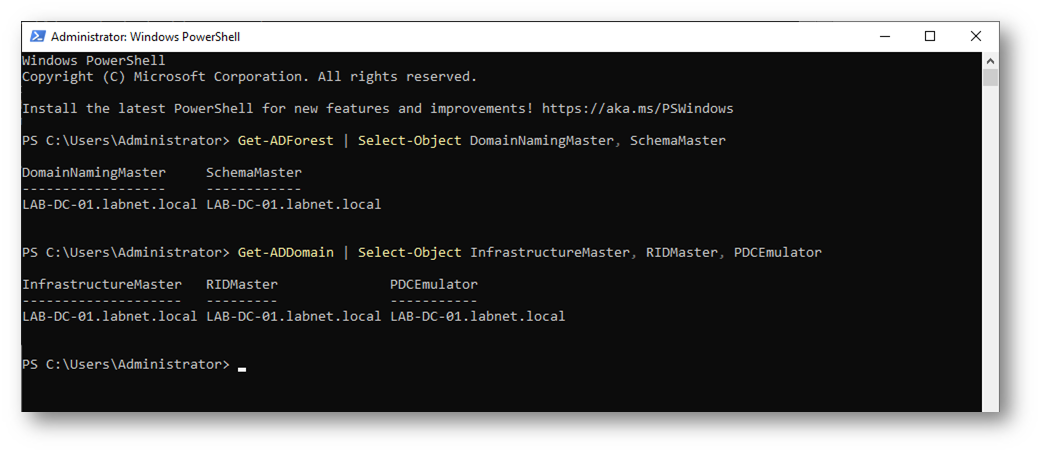
Task: Minimize the PowerShell window
Action: point(885,37)
